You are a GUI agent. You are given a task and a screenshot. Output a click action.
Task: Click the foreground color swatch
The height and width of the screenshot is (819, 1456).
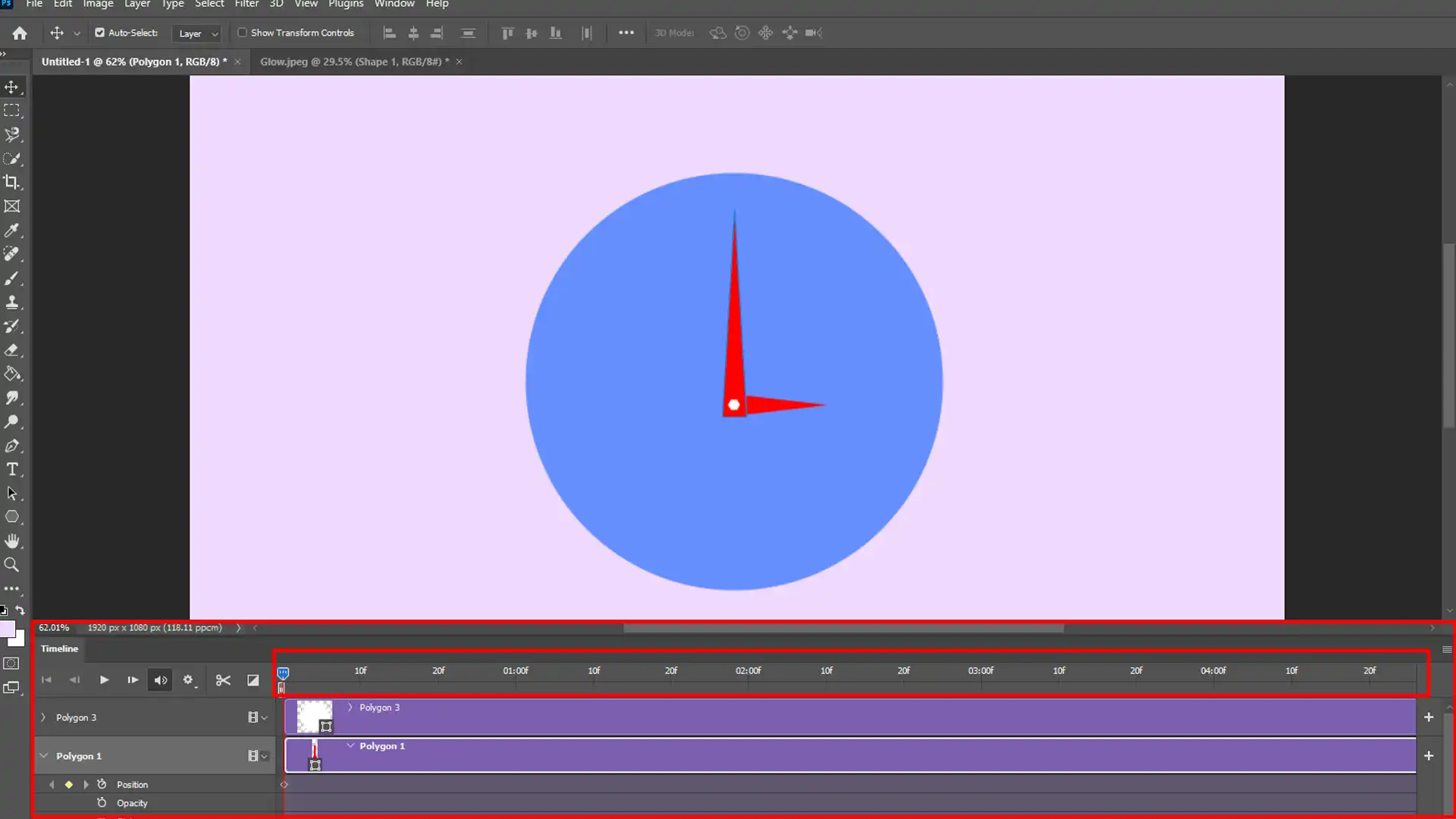coord(7,629)
